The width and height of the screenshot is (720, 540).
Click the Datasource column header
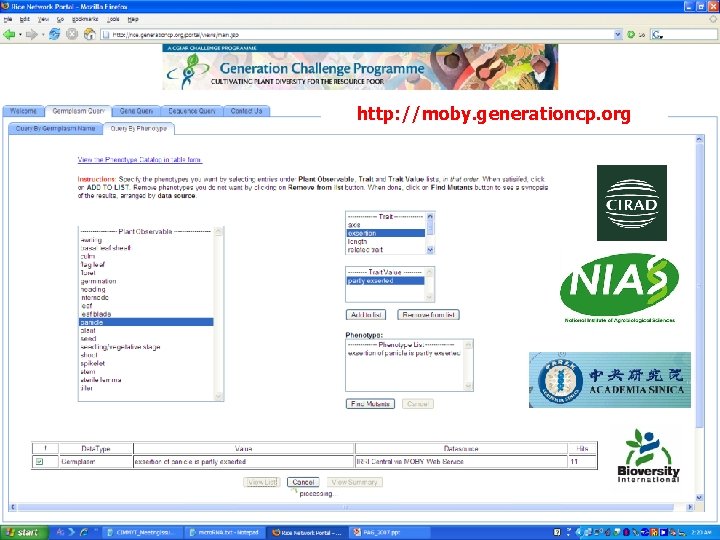[461, 449]
